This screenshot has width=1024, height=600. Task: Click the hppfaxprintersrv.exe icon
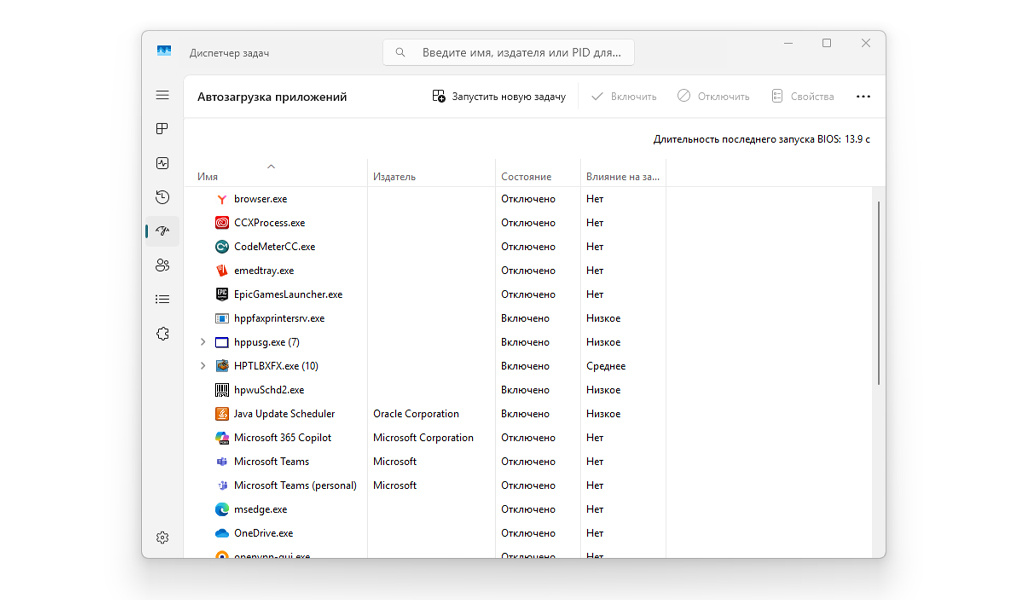[222, 319]
